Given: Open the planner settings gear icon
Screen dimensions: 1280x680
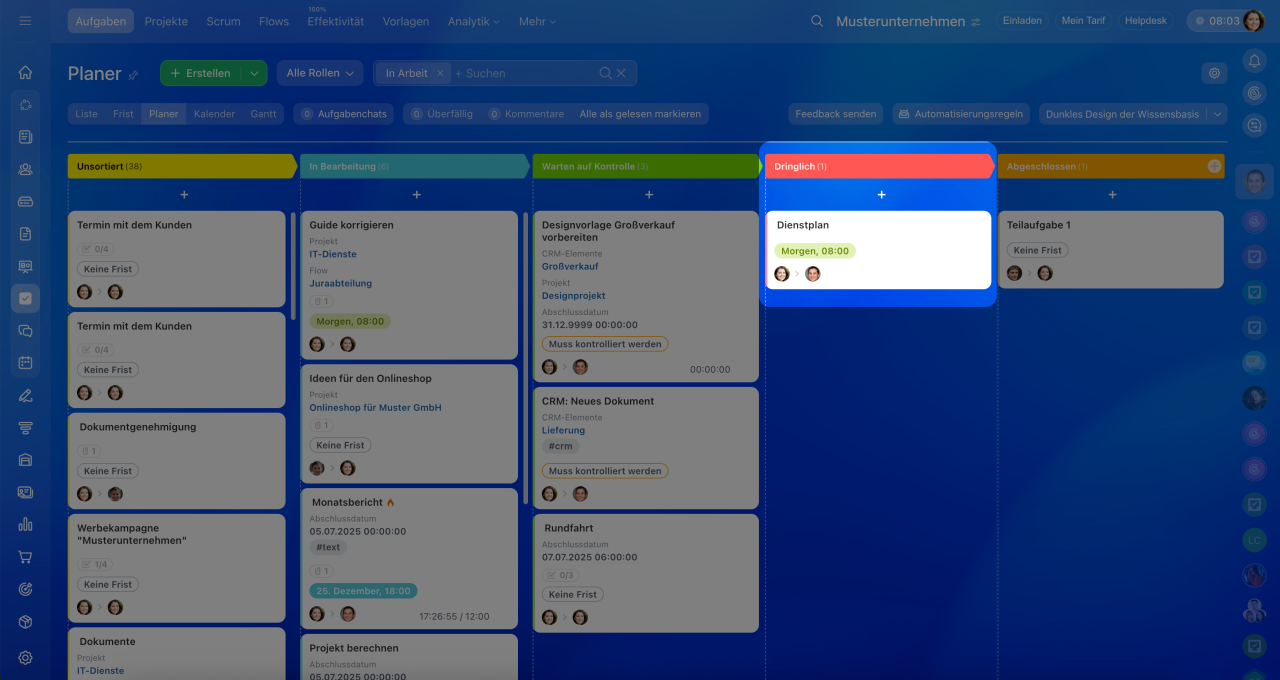Looking at the screenshot, I should coord(1214,73).
